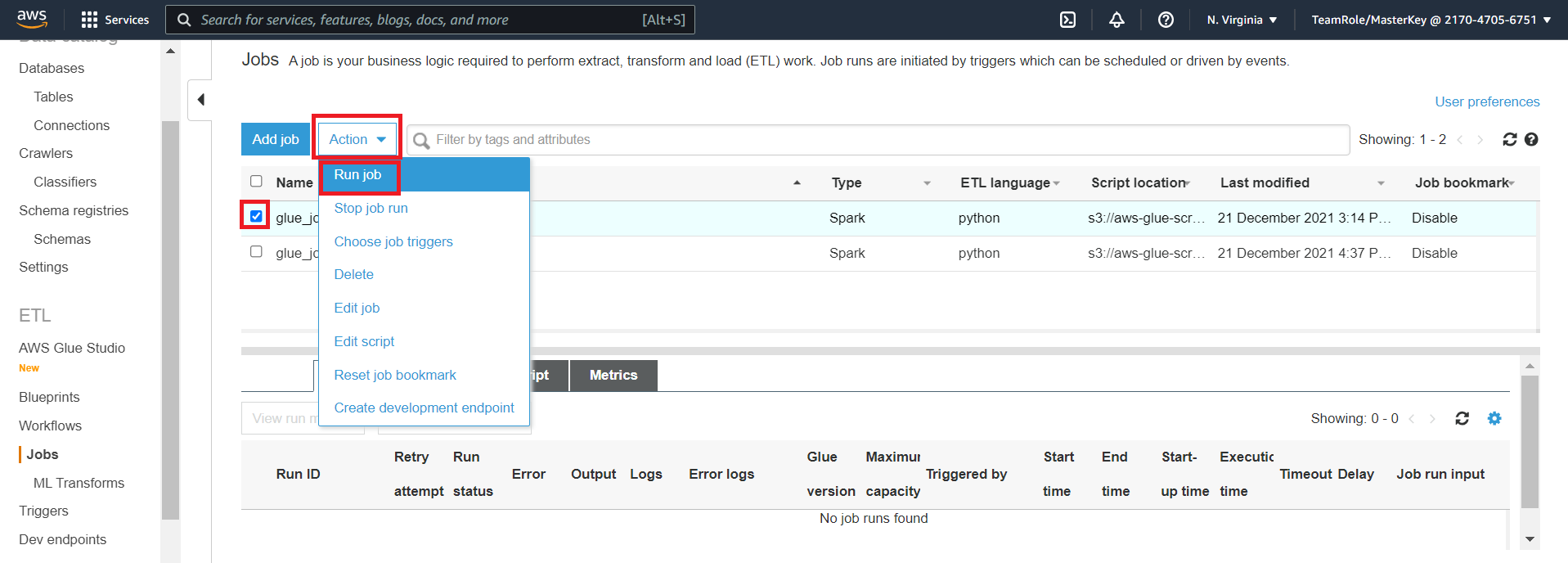
Task: Click the Add job button
Action: [276, 139]
